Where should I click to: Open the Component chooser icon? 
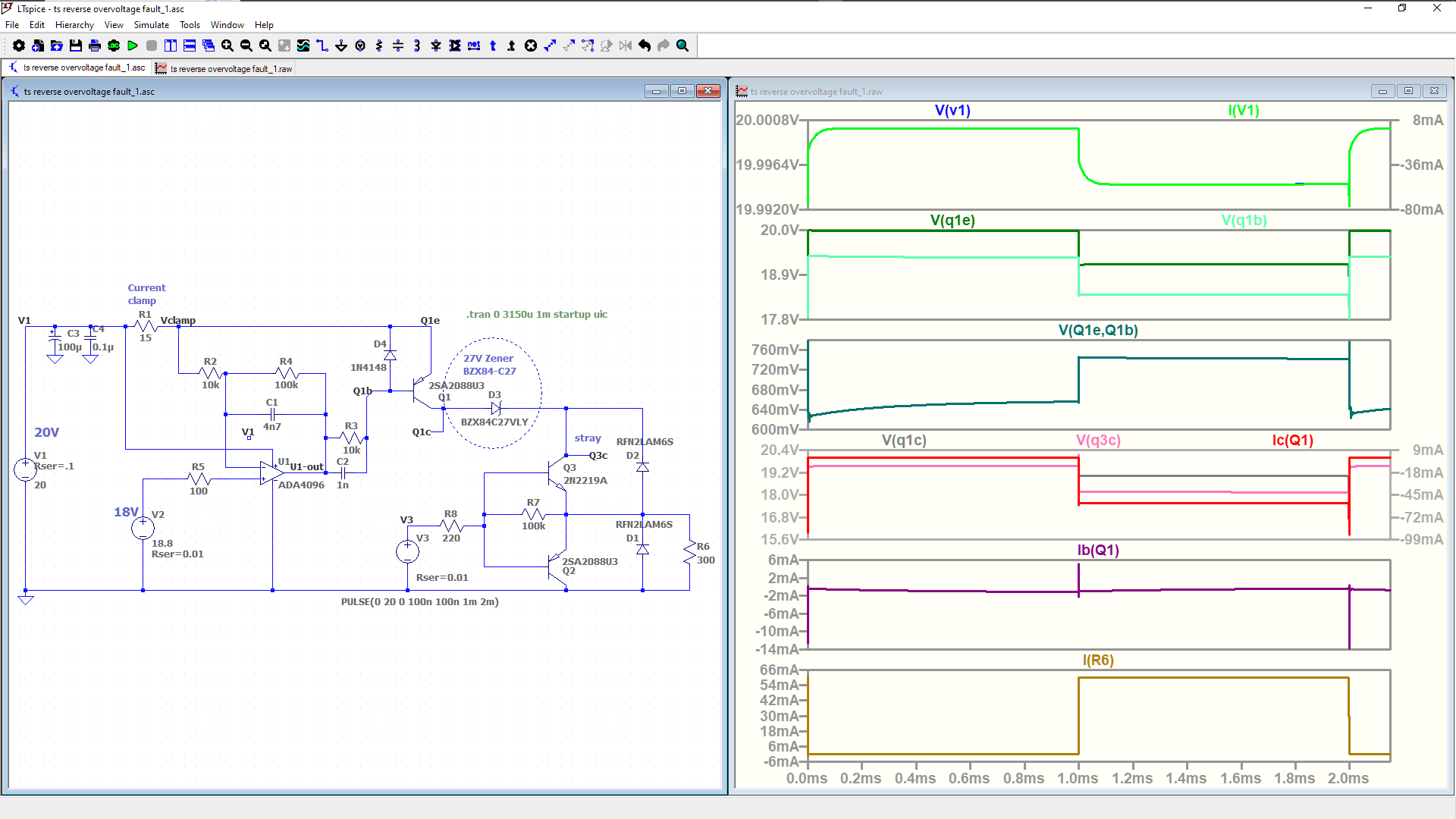click(x=455, y=45)
